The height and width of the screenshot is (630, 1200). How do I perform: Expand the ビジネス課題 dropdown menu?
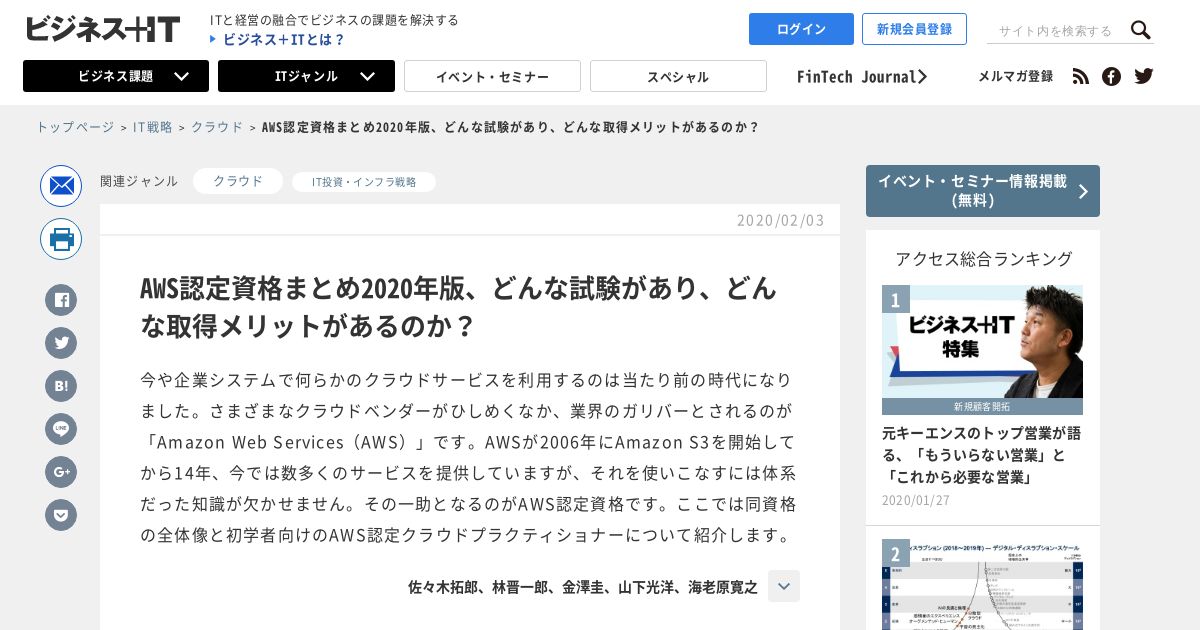tap(116, 76)
